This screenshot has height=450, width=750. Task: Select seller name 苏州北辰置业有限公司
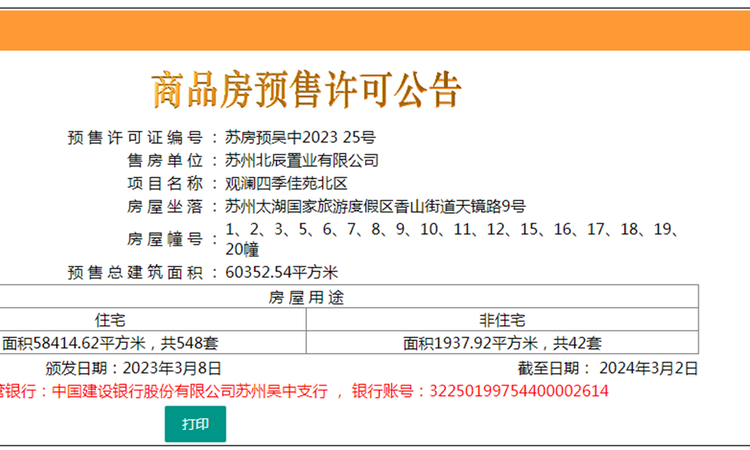point(302,160)
